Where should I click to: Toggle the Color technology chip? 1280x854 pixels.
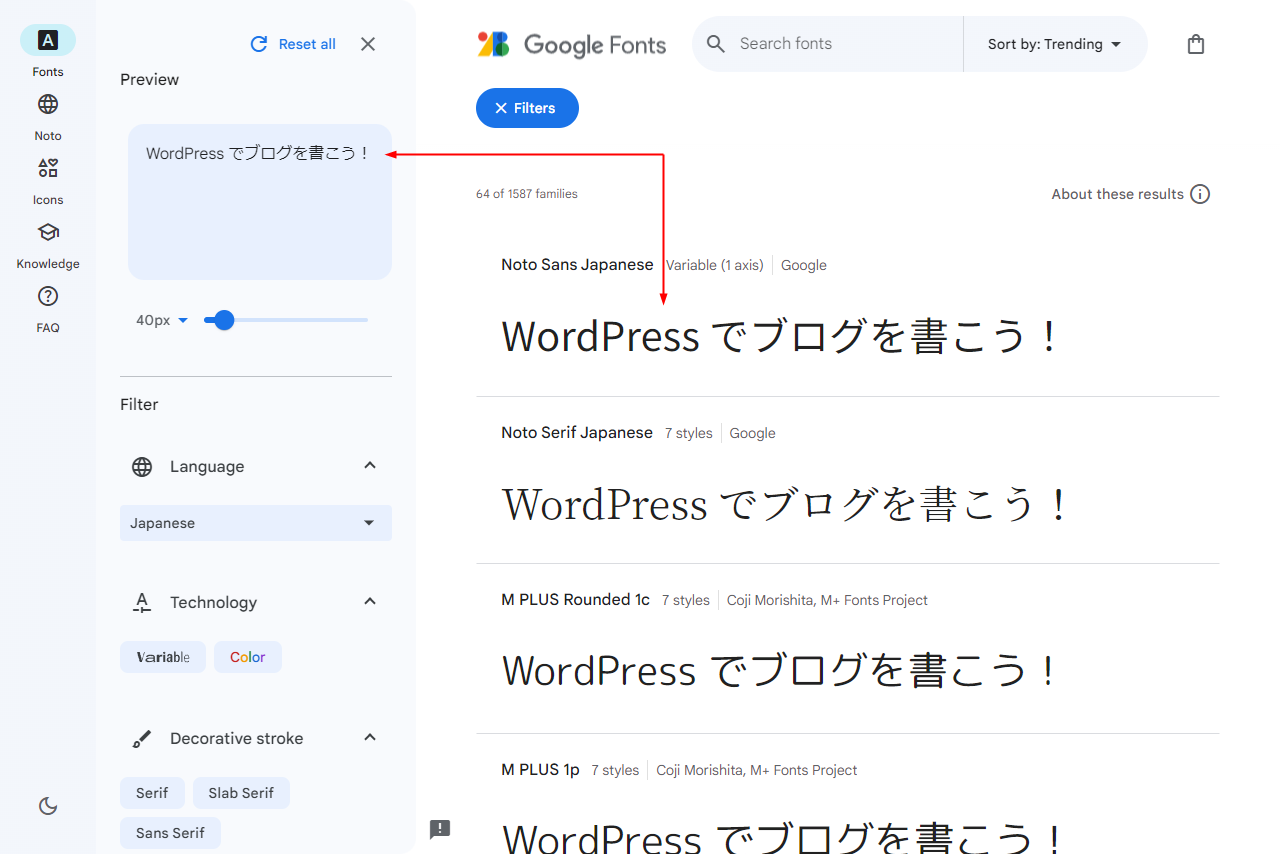(x=248, y=657)
